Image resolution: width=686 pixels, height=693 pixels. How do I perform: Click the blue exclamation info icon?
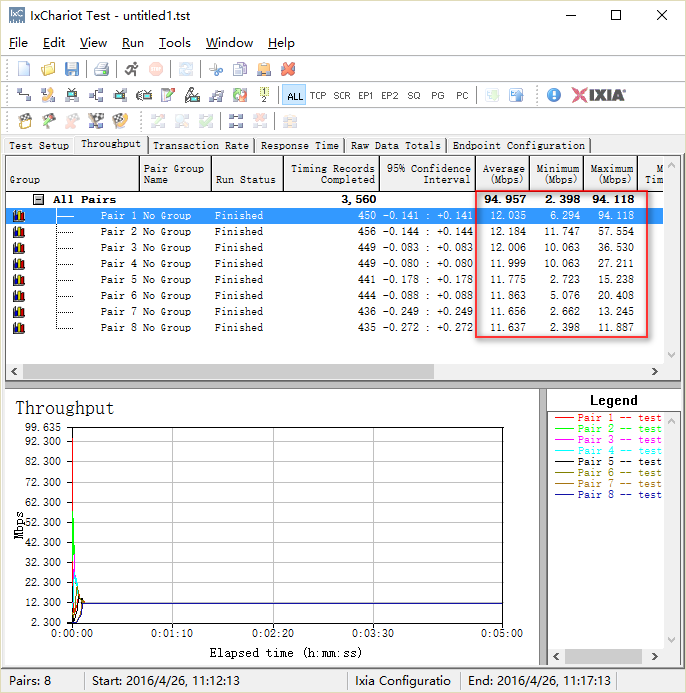pyautogui.click(x=553, y=95)
